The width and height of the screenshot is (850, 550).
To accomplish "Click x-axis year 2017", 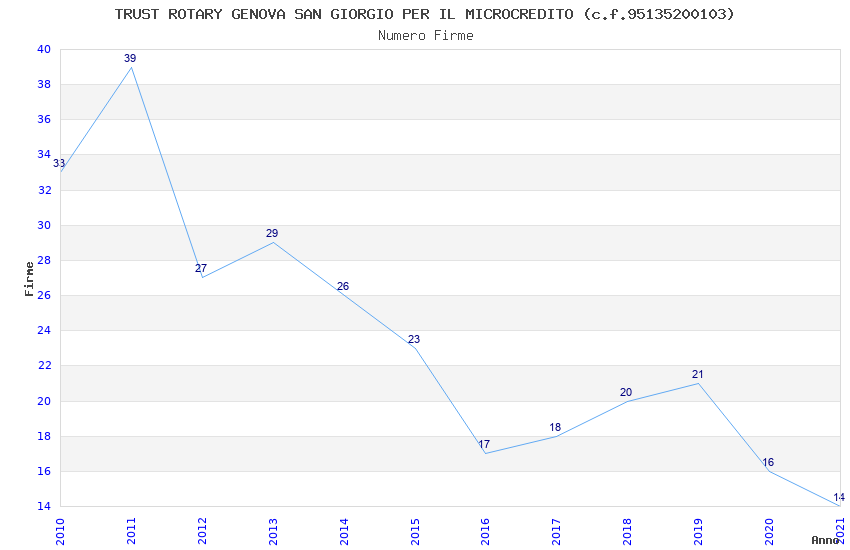I will tap(557, 532).
